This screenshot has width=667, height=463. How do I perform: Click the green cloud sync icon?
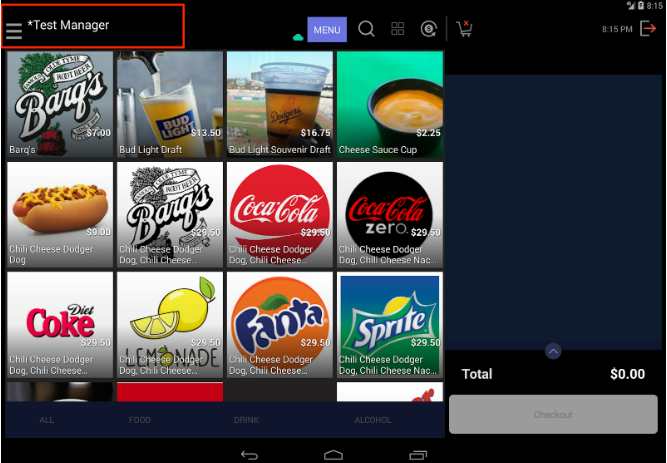(297, 37)
